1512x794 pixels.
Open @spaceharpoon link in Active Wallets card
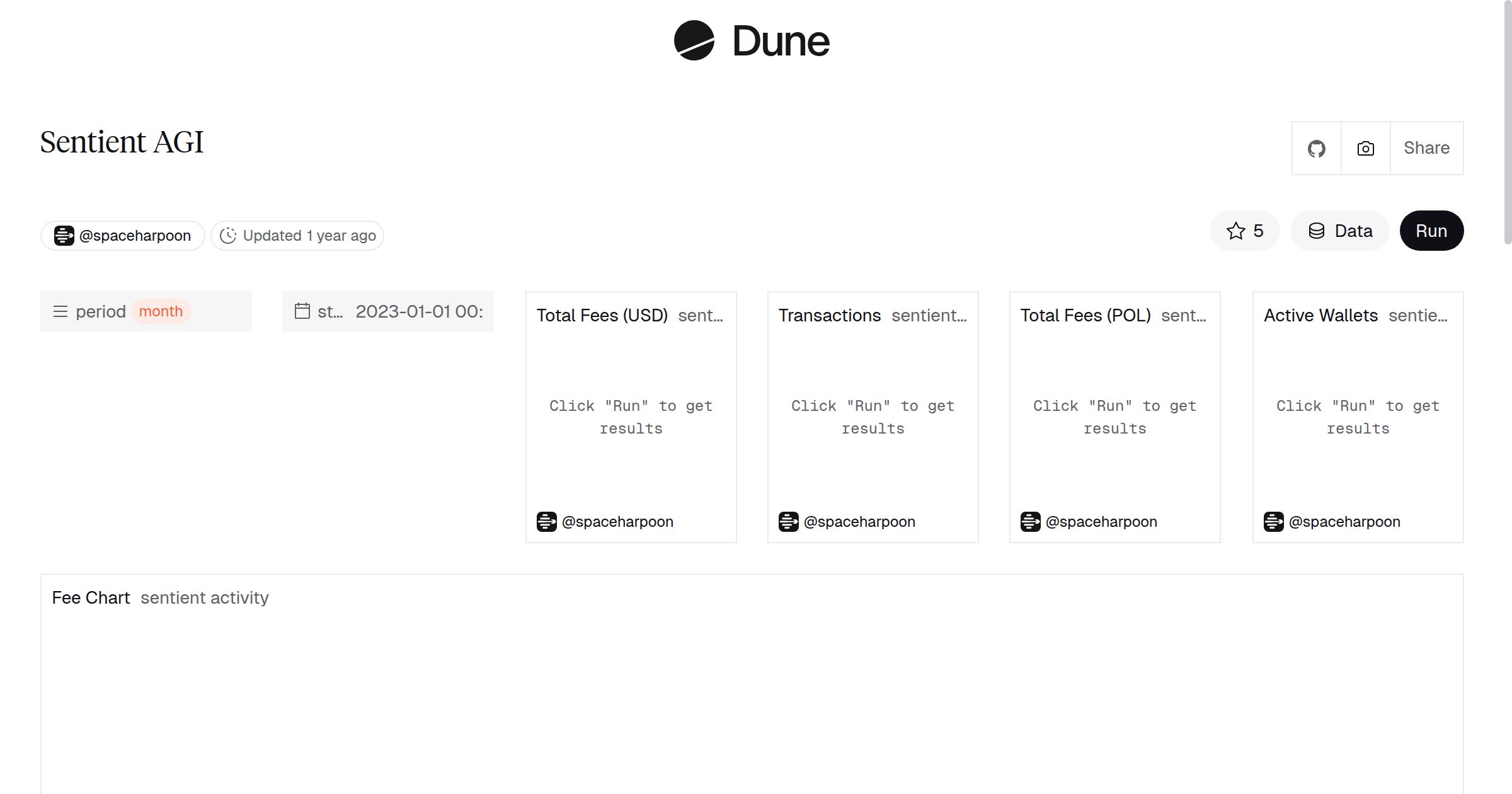pyautogui.click(x=1344, y=522)
